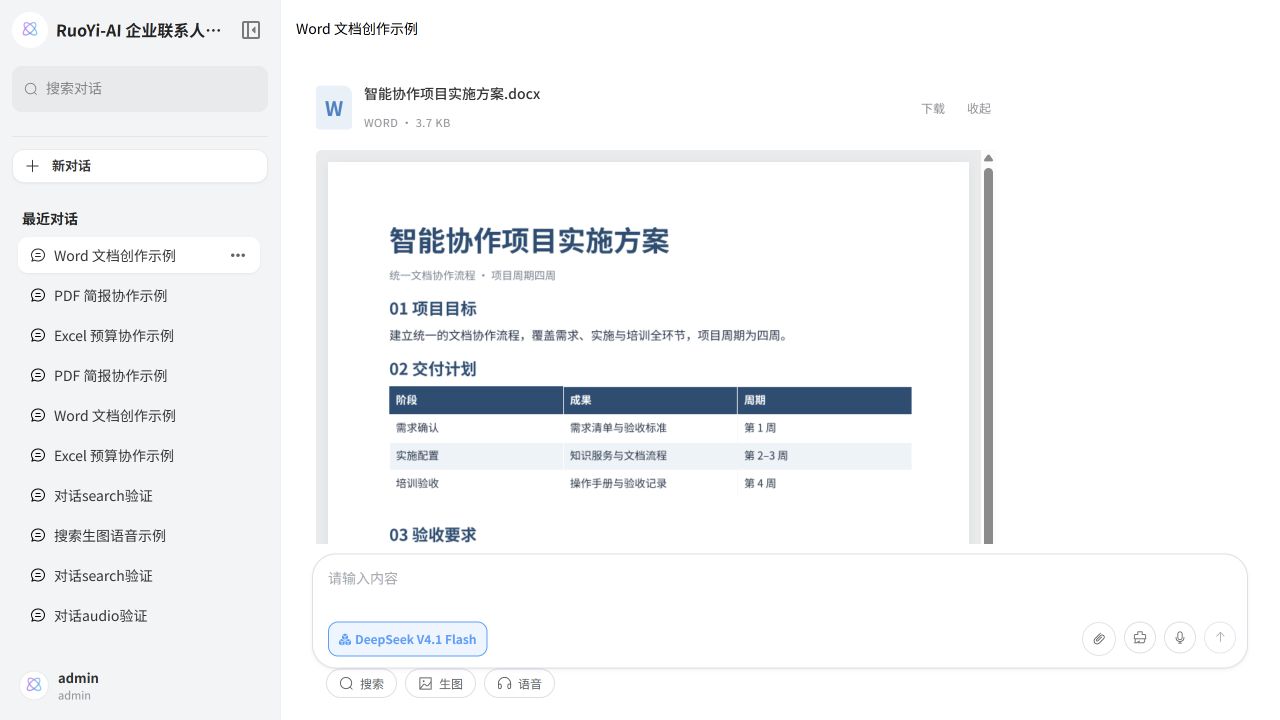This screenshot has width=1280, height=720.
Task: Download the 智能协作项目实施方案.docx file
Action: coord(933,108)
